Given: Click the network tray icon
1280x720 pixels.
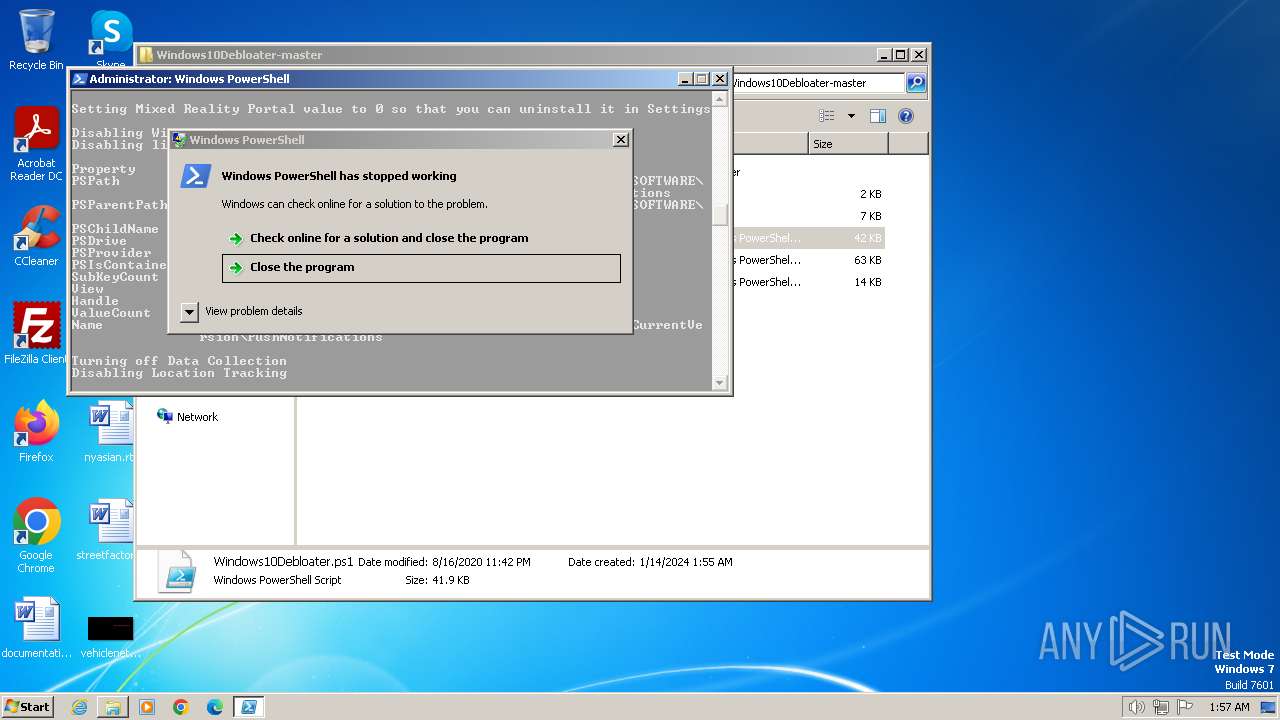Looking at the screenshot, I should [x=1161, y=707].
